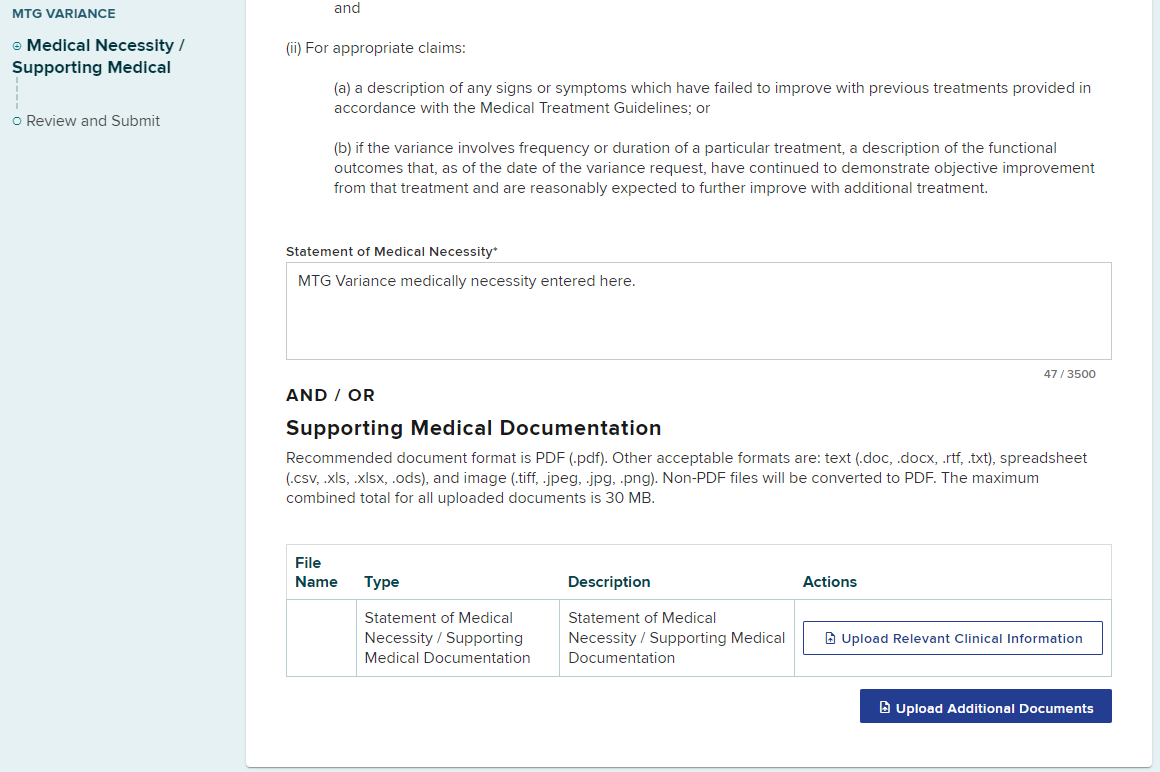This screenshot has width=1160, height=772.
Task: Click the upload icon in Upload Relevant Clinical Information
Action: (x=830, y=638)
